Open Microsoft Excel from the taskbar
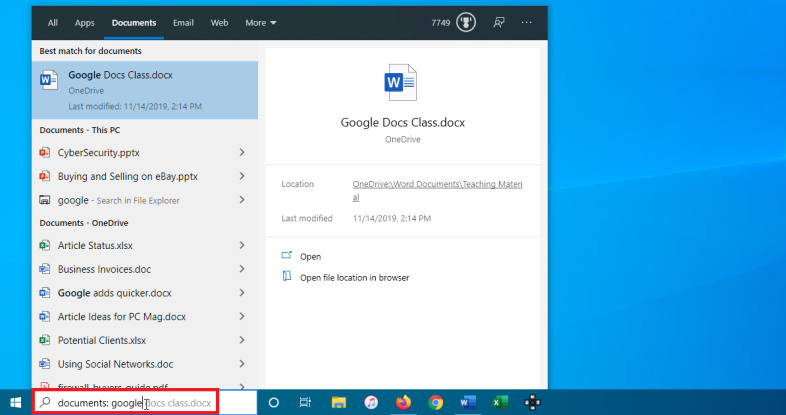This screenshot has width=786, height=415. coord(500,402)
